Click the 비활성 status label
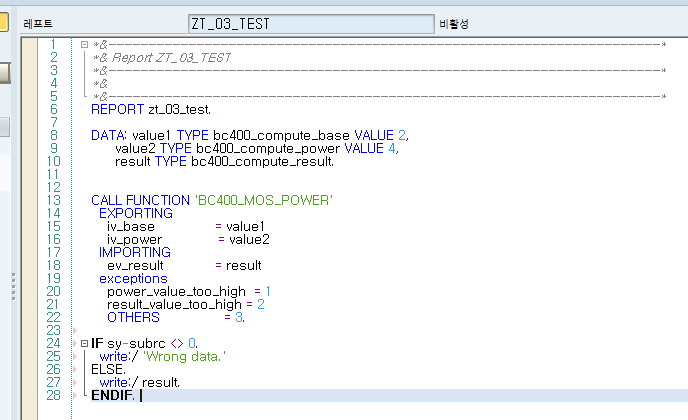Screen dimensions: 688x420 pyautogui.click(x=454, y=24)
